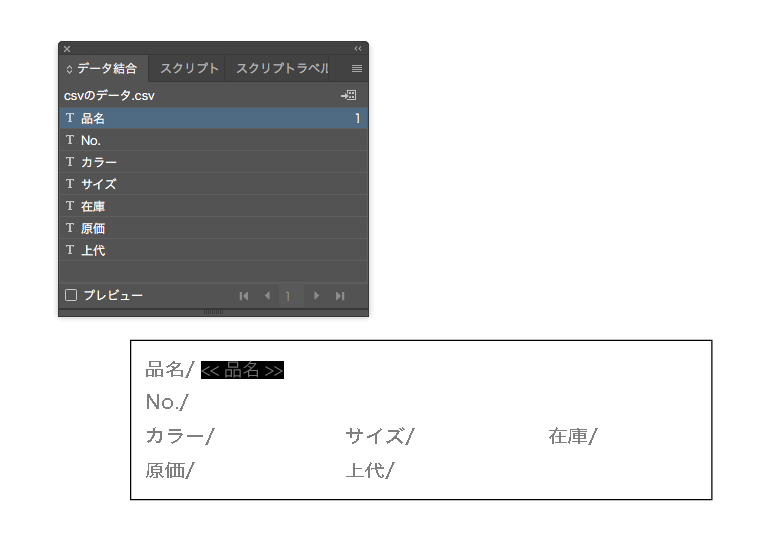The image size is (773, 557).
Task: Enable the プレビュー checkbox
Action: pyautogui.click(x=71, y=295)
